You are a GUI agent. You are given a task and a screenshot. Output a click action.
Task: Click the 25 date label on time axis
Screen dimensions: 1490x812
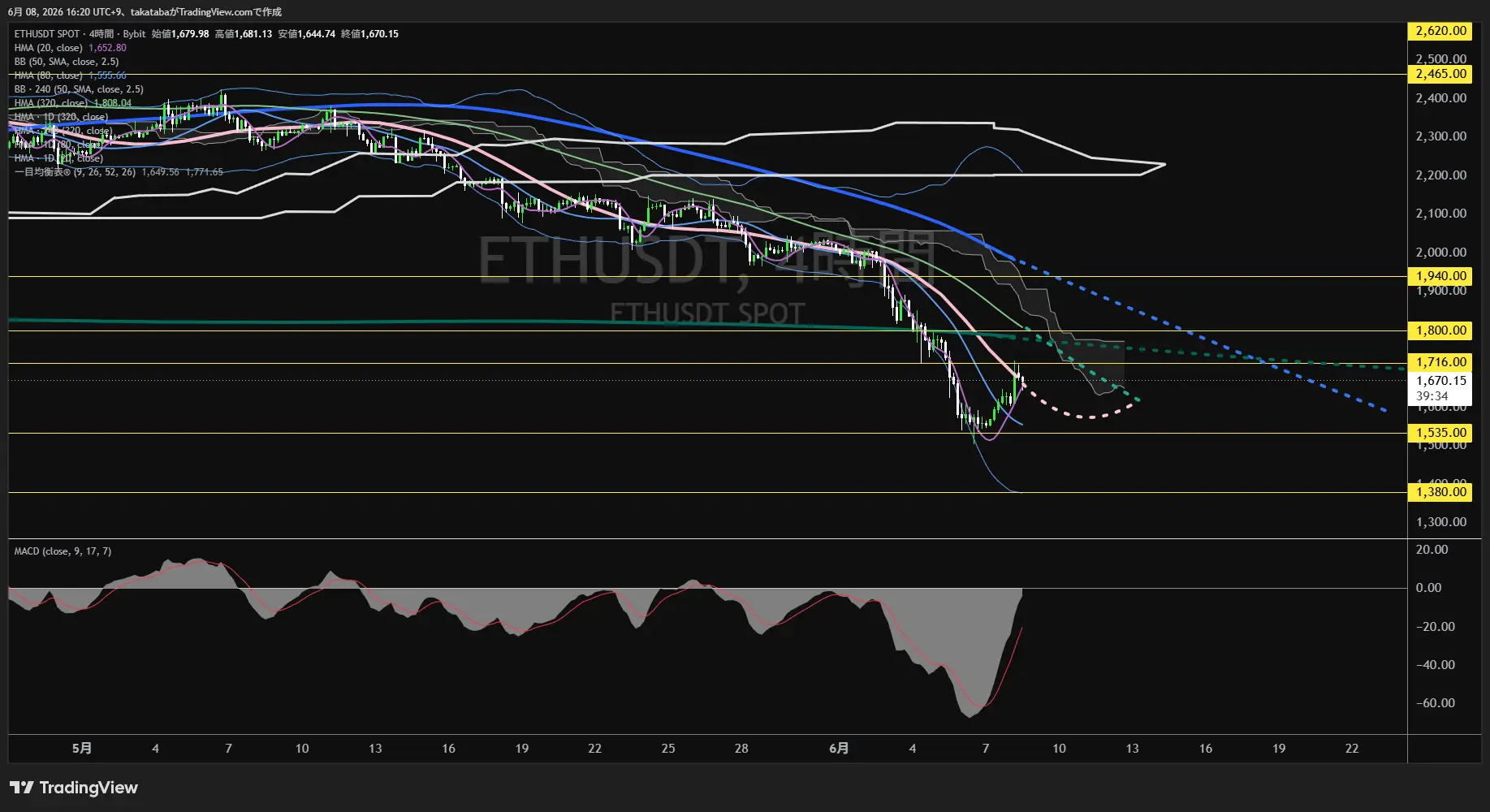point(668,749)
